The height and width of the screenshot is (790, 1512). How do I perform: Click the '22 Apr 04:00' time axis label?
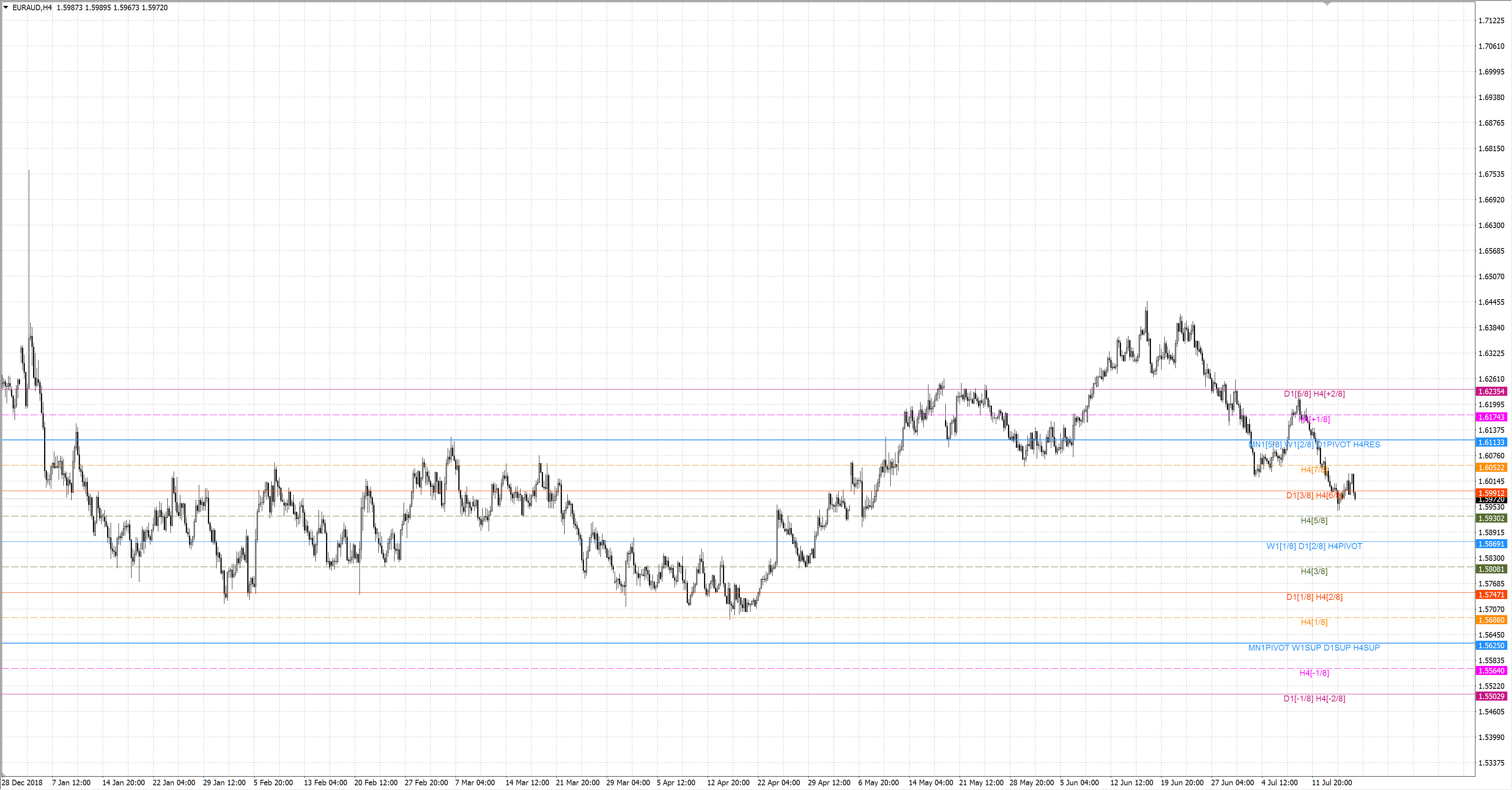point(778,783)
